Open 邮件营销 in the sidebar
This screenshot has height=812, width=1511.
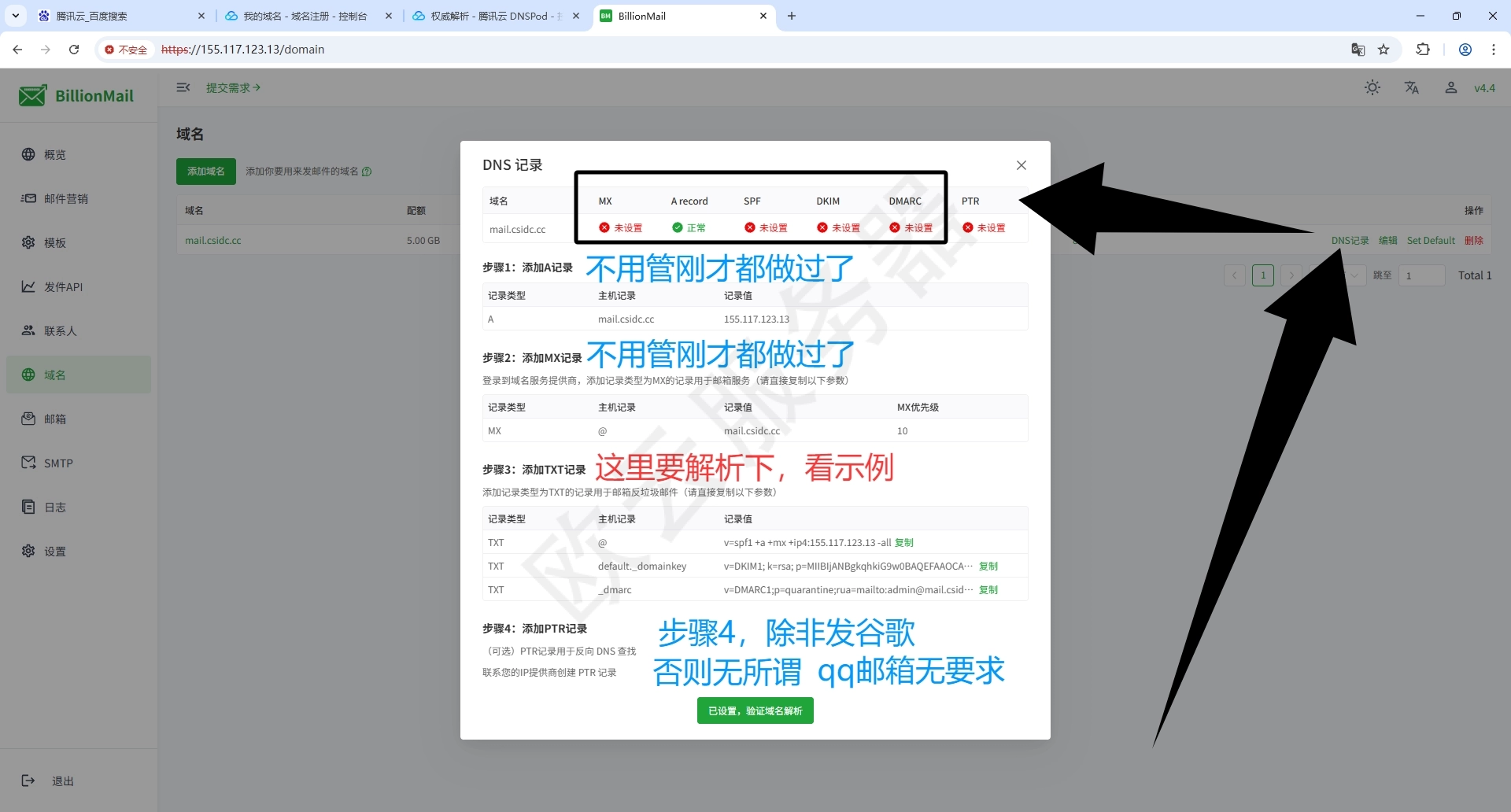(x=79, y=198)
